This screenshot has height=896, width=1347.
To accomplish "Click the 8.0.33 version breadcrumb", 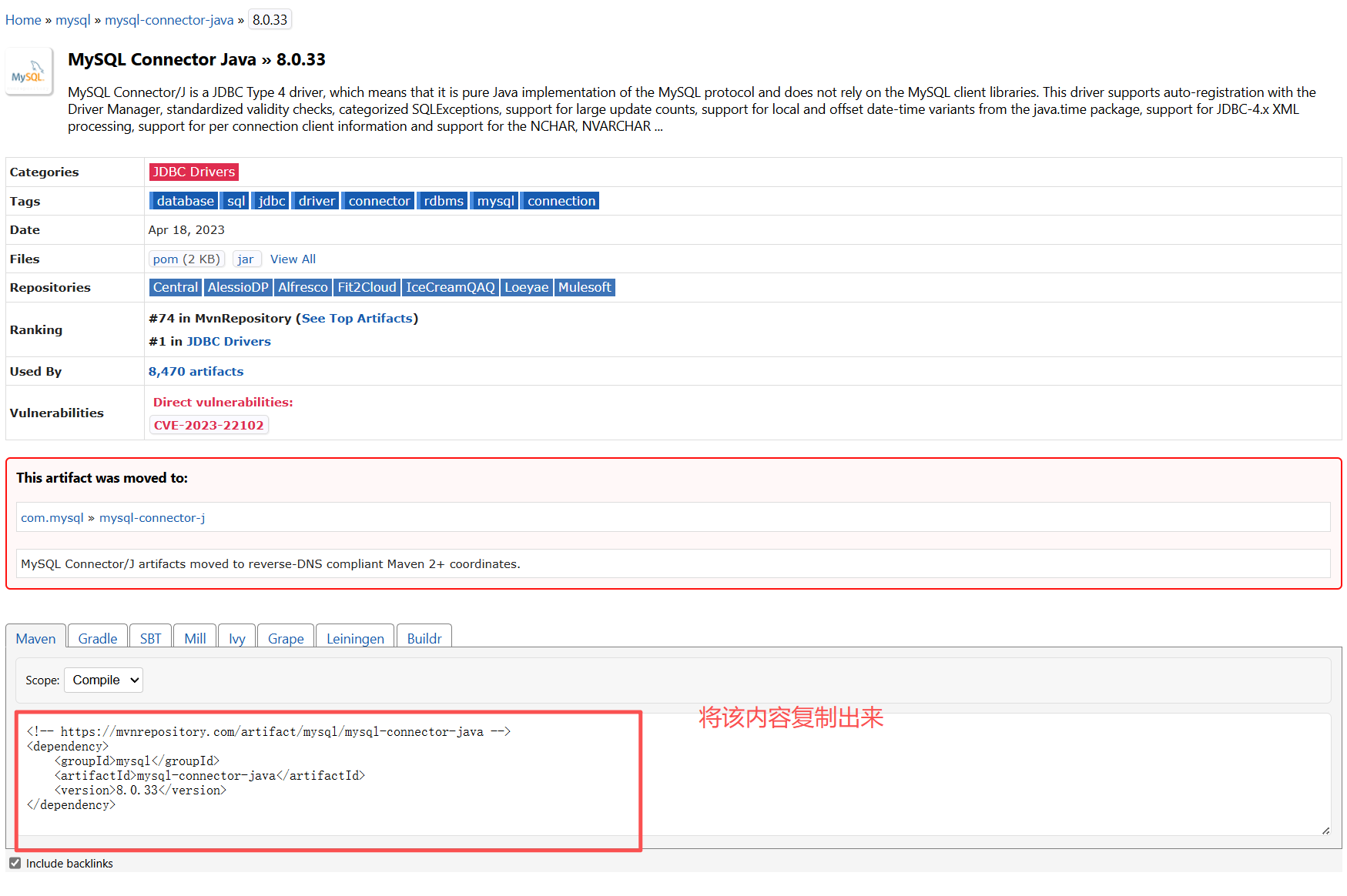I will coord(270,20).
